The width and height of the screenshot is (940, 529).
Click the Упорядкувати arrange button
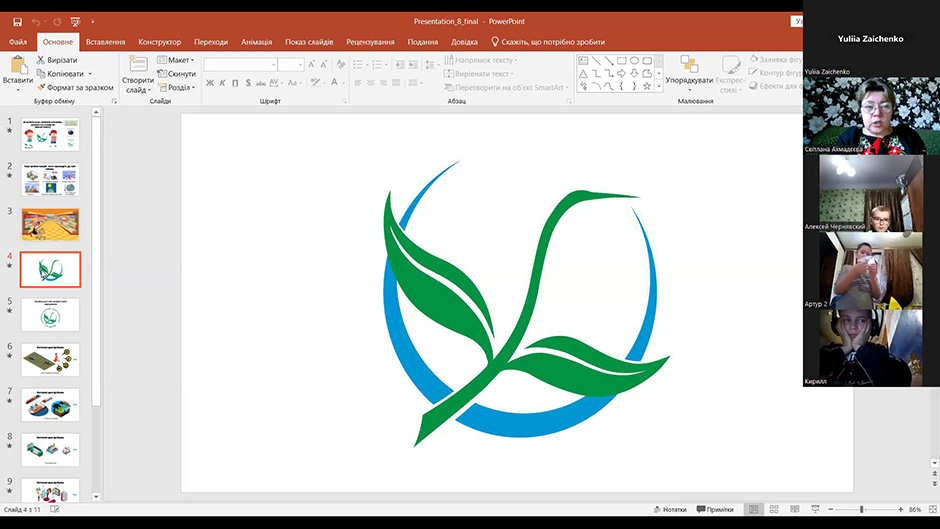coord(689,72)
